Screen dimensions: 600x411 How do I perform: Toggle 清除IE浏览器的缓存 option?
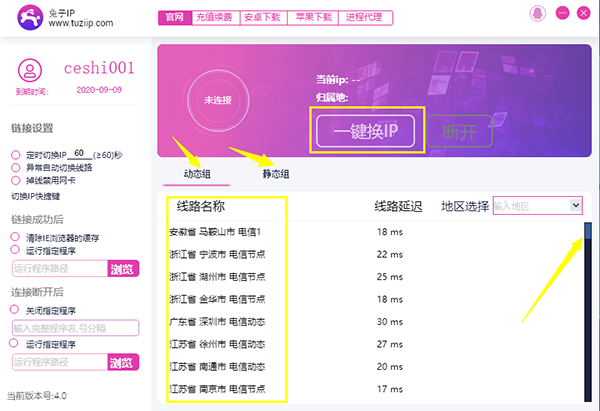(x=15, y=237)
